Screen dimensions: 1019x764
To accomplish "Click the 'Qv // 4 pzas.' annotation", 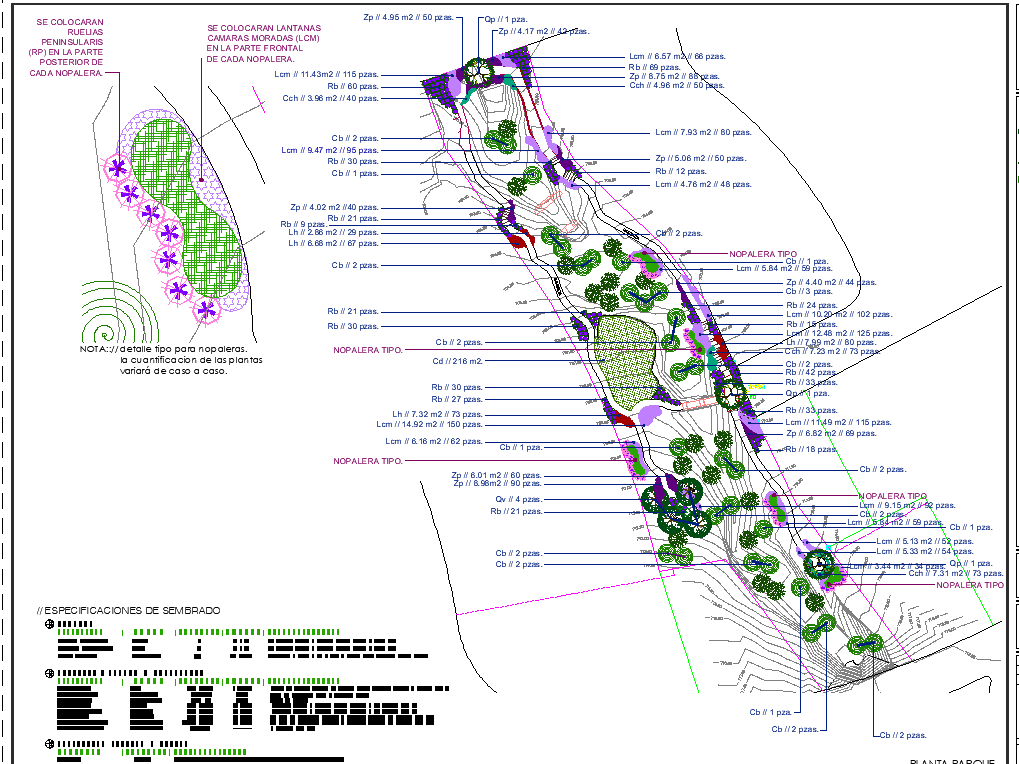I will [518, 498].
